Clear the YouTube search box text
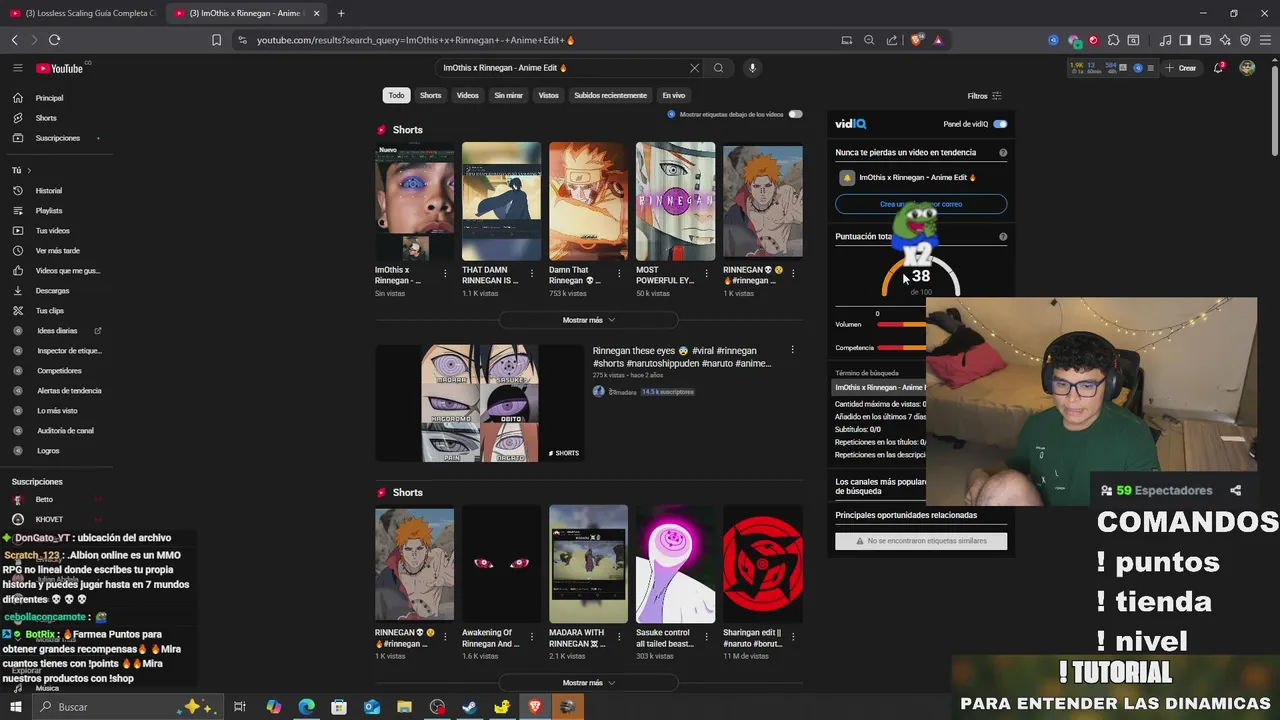This screenshot has width=1280, height=720. click(694, 68)
